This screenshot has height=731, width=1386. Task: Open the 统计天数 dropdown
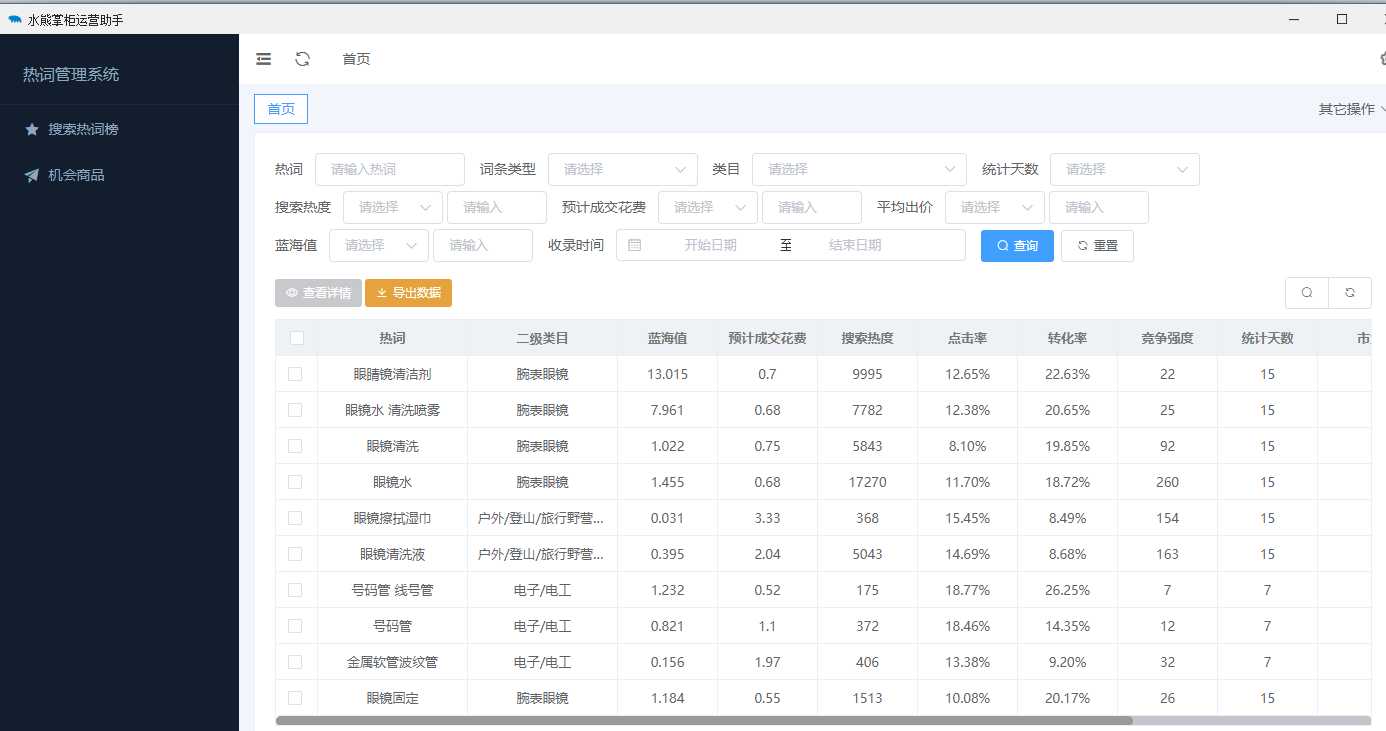pyautogui.click(x=1124, y=169)
